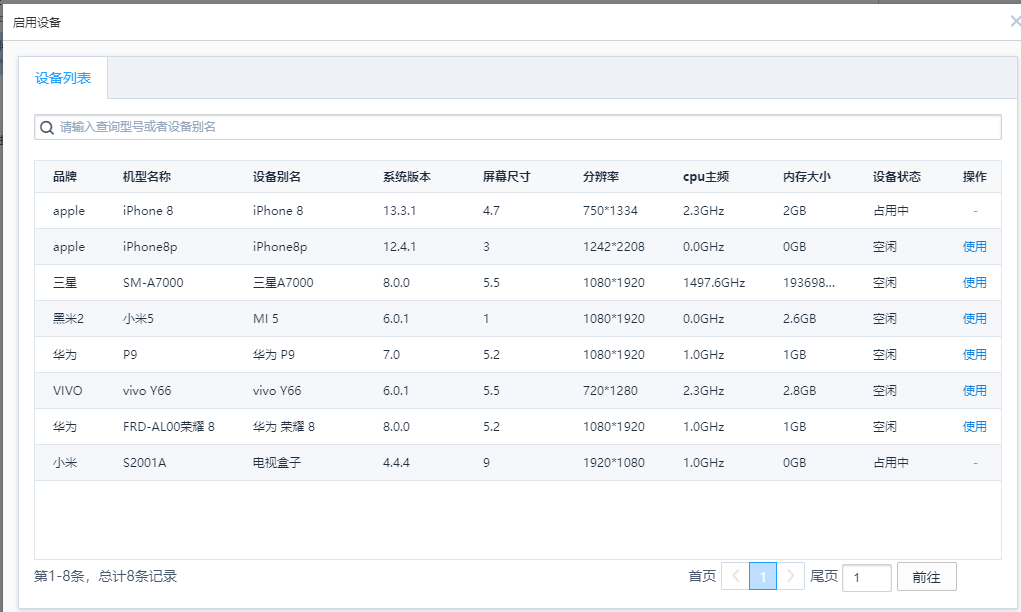Select the 设备列表 tab
The image size is (1021, 612).
pyautogui.click(x=63, y=78)
